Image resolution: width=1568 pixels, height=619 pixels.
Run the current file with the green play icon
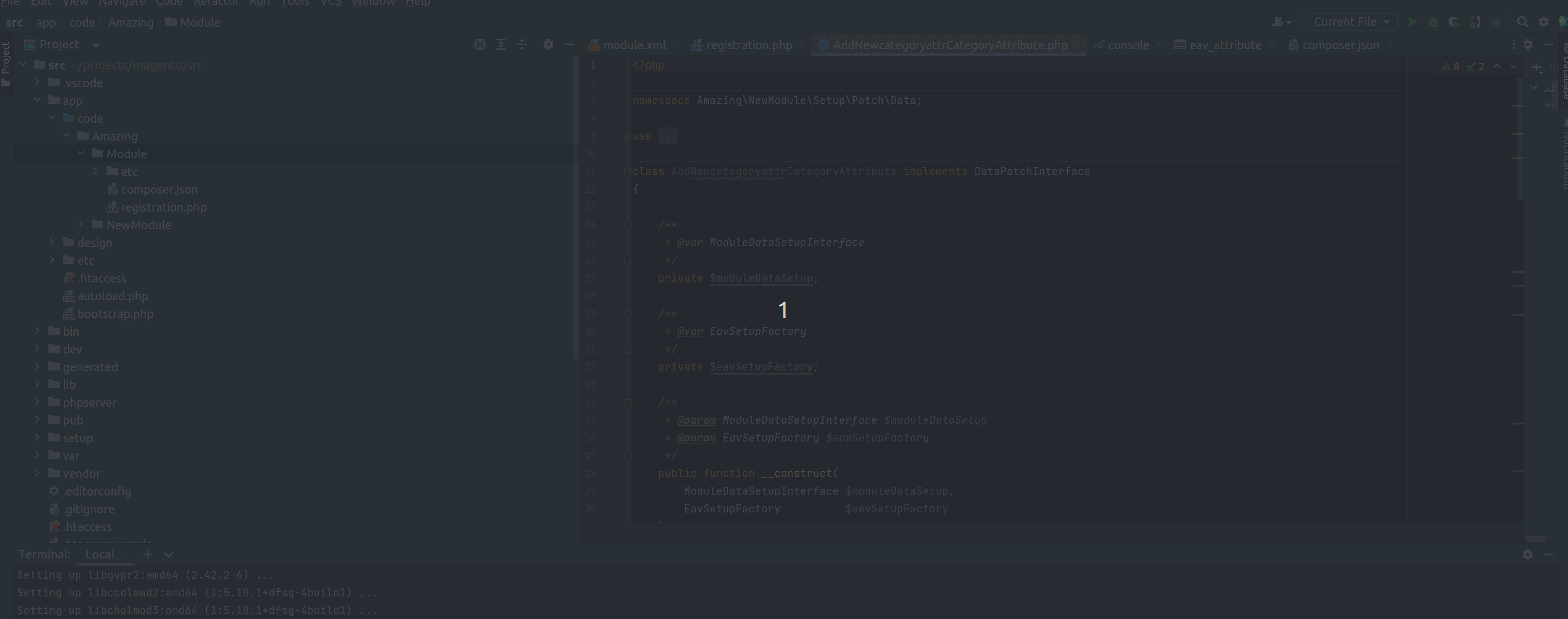click(1412, 22)
